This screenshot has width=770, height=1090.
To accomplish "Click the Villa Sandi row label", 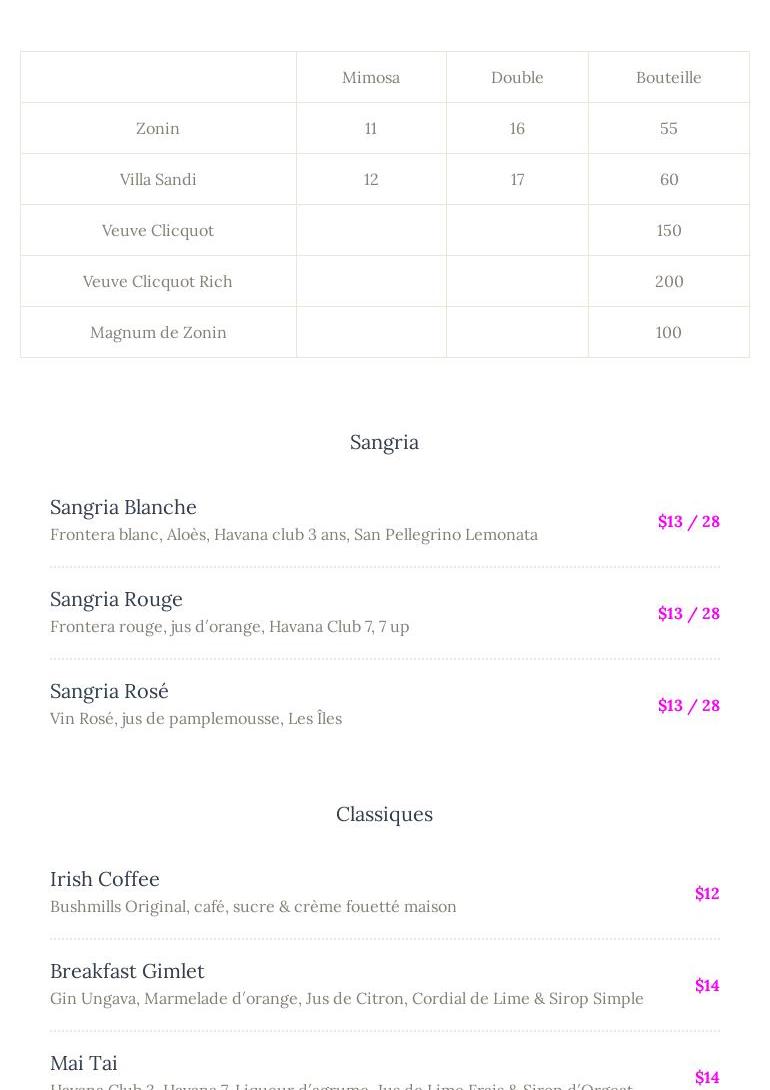I will coord(158,179).
